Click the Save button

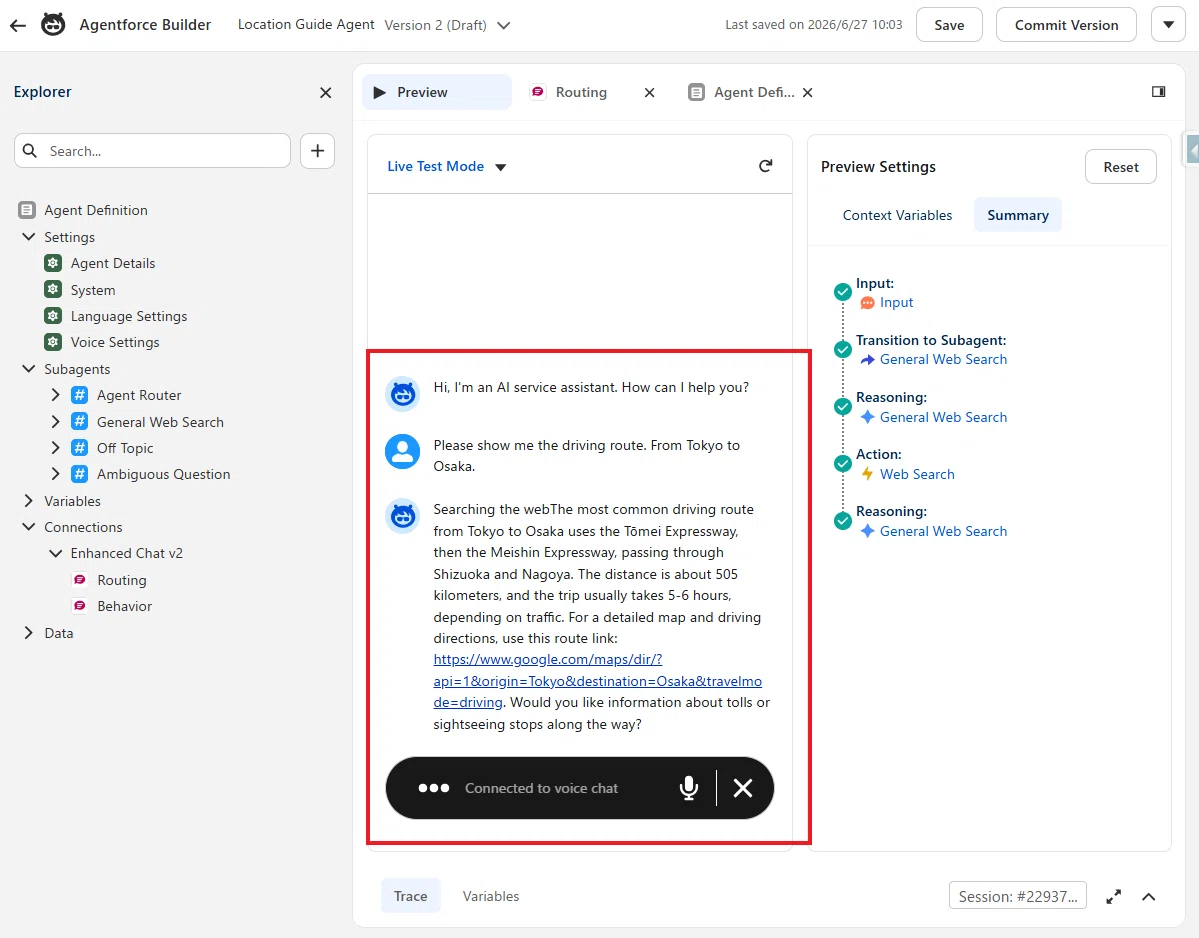(949, 25)
